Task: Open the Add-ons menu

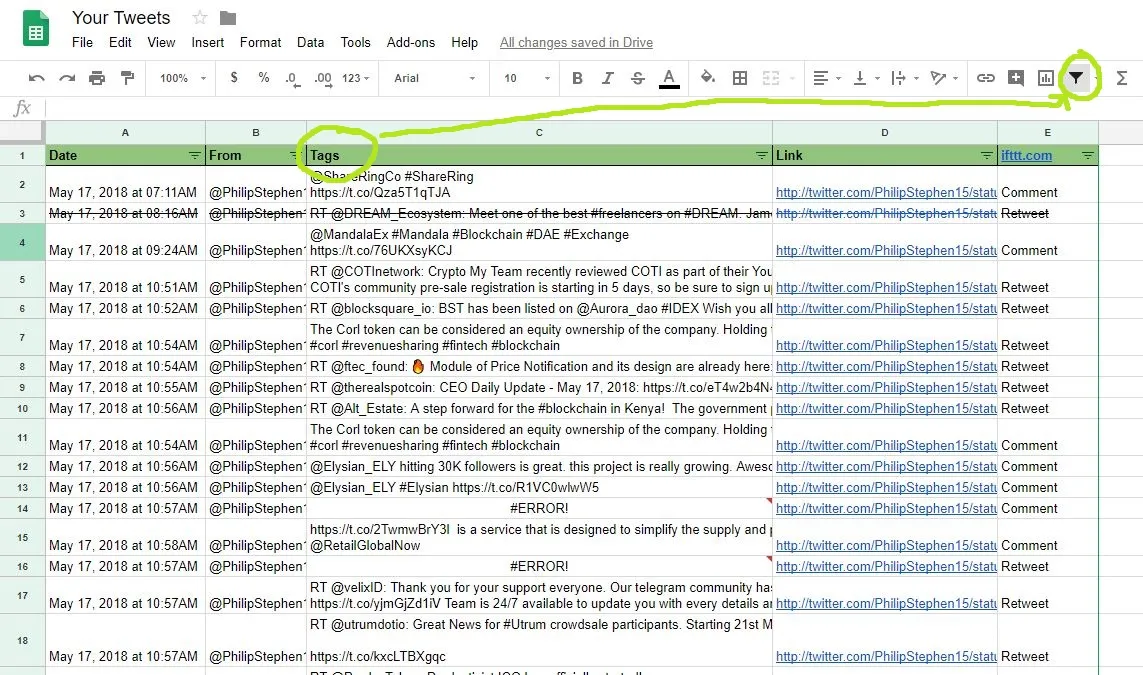Action: (x=410, y=42)
